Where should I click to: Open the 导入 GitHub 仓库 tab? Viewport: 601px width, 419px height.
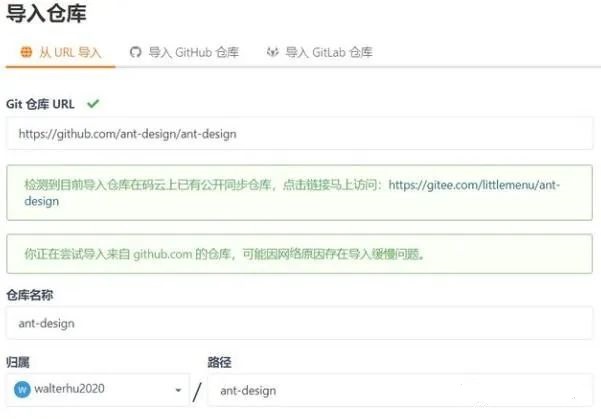184,52
